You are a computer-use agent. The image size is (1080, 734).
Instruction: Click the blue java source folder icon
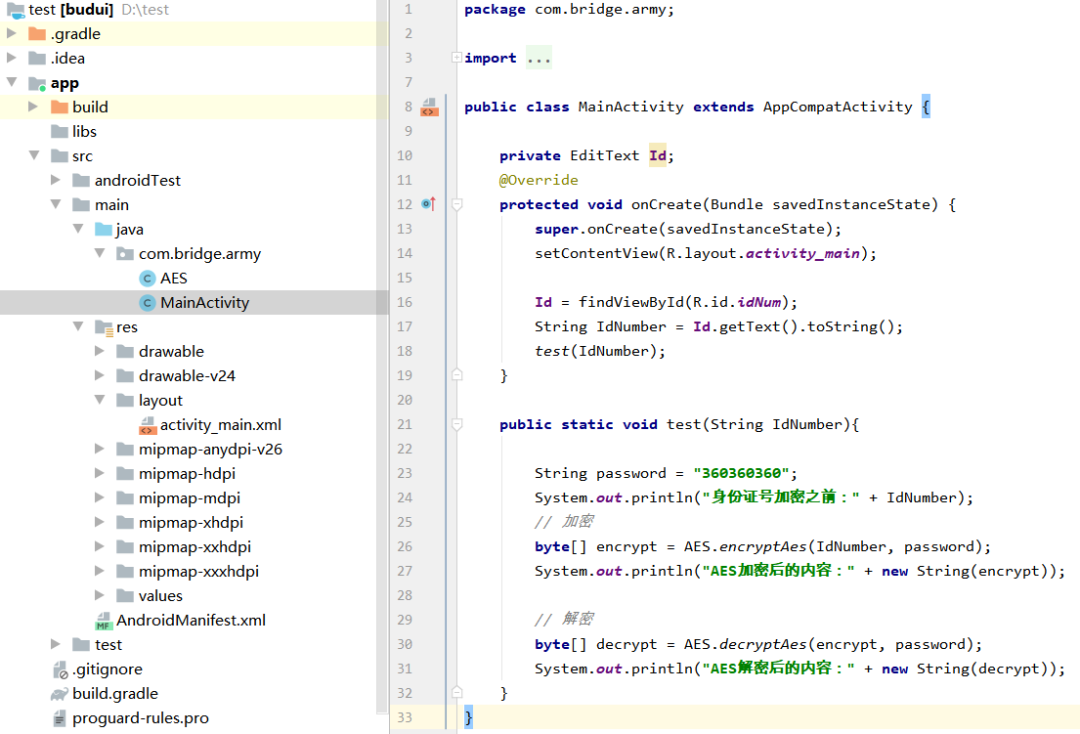[103, 229]
